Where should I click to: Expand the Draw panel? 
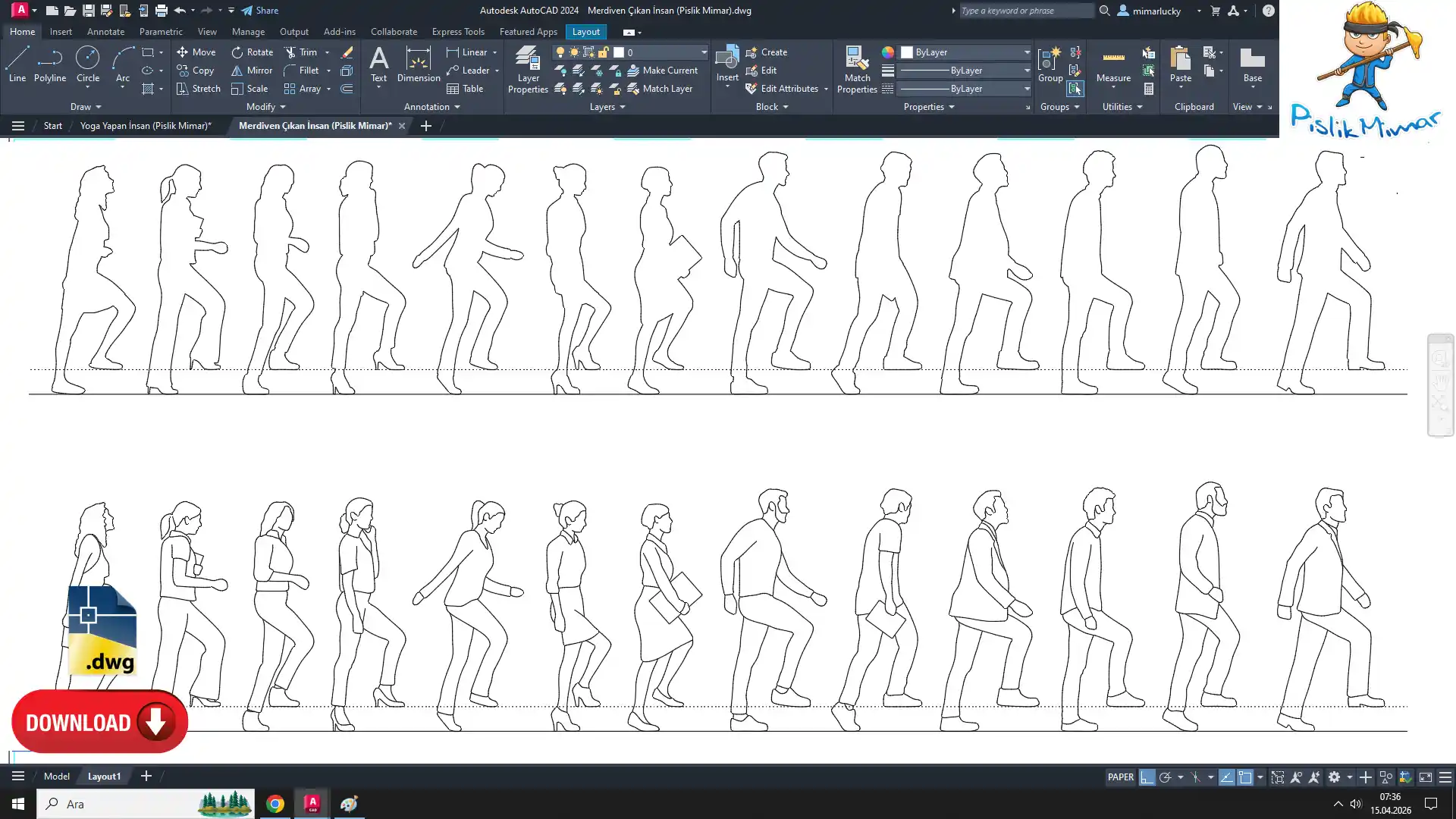[x=86, y=107]
